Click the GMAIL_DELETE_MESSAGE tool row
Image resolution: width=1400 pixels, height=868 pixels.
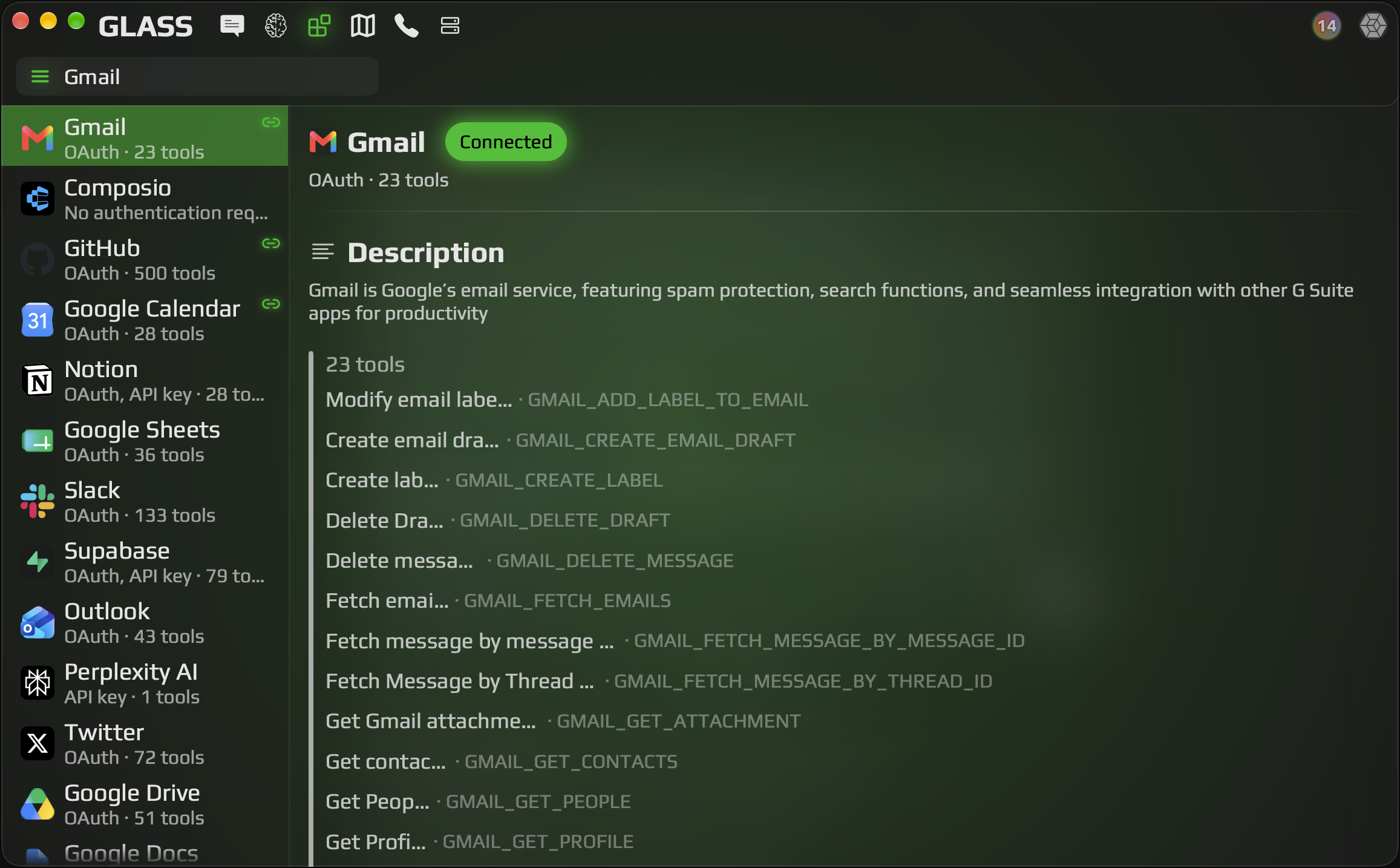tap(529, 561)
